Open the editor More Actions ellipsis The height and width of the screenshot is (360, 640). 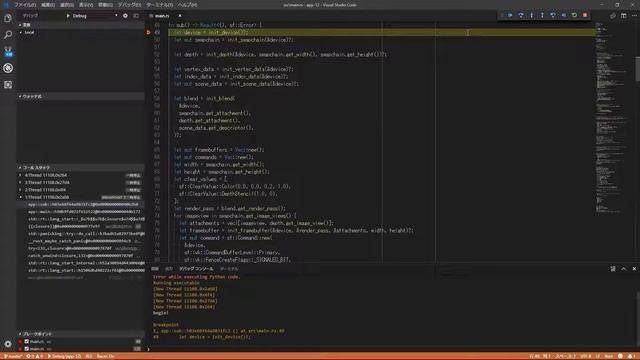pos(634,16)
